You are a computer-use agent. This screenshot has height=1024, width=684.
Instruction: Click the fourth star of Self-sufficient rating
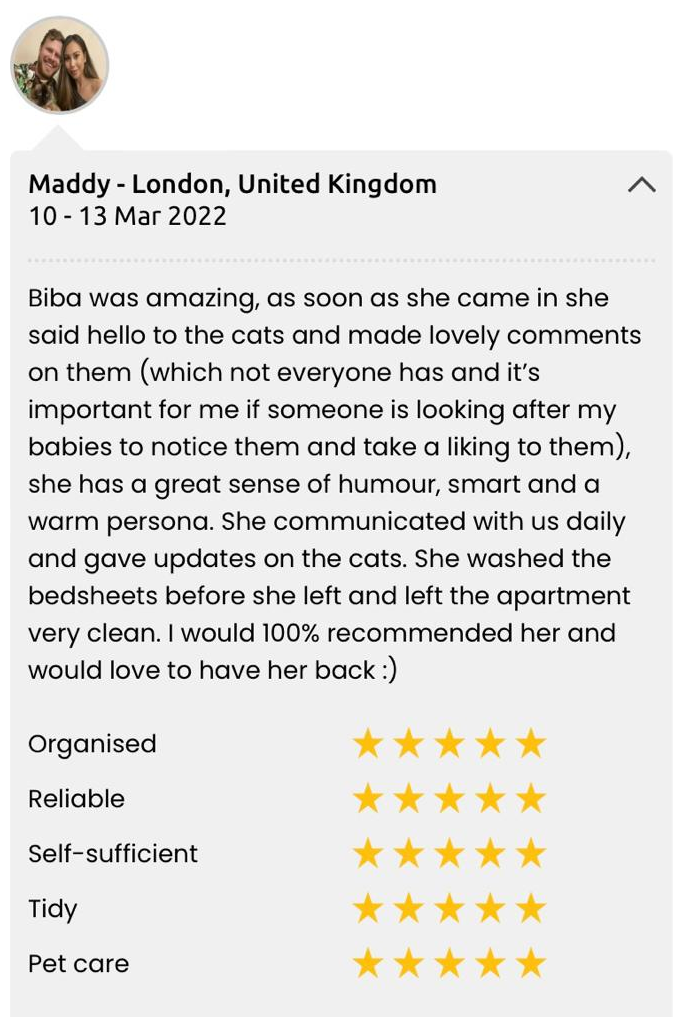(491, 854)
